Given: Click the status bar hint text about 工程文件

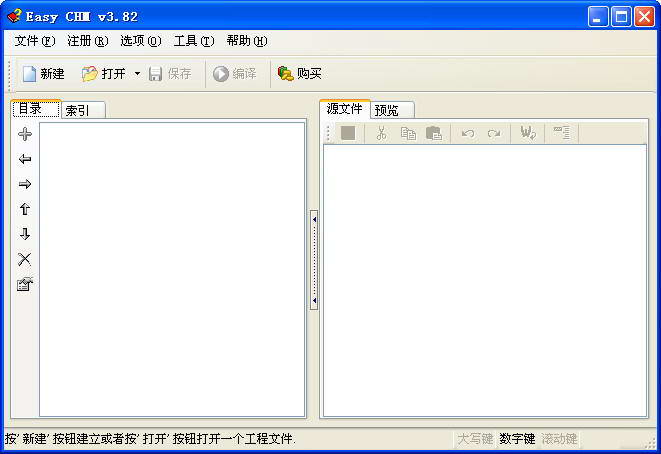Looking at the screenshot, I should (150, 439).
